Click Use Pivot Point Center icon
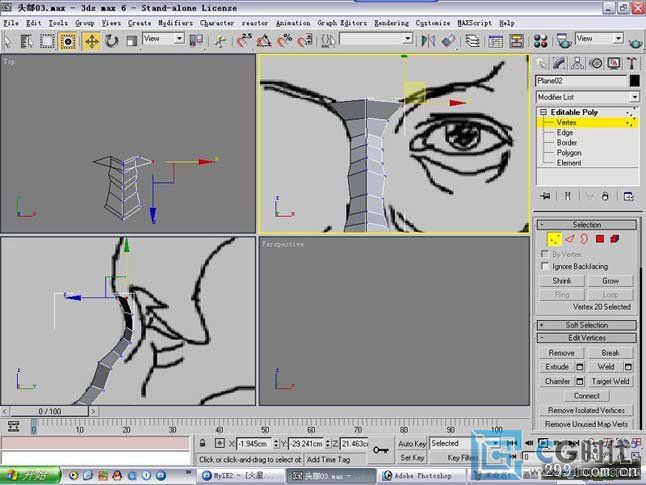This screenshot has height=485, width=646. click(x=196, y=40)
